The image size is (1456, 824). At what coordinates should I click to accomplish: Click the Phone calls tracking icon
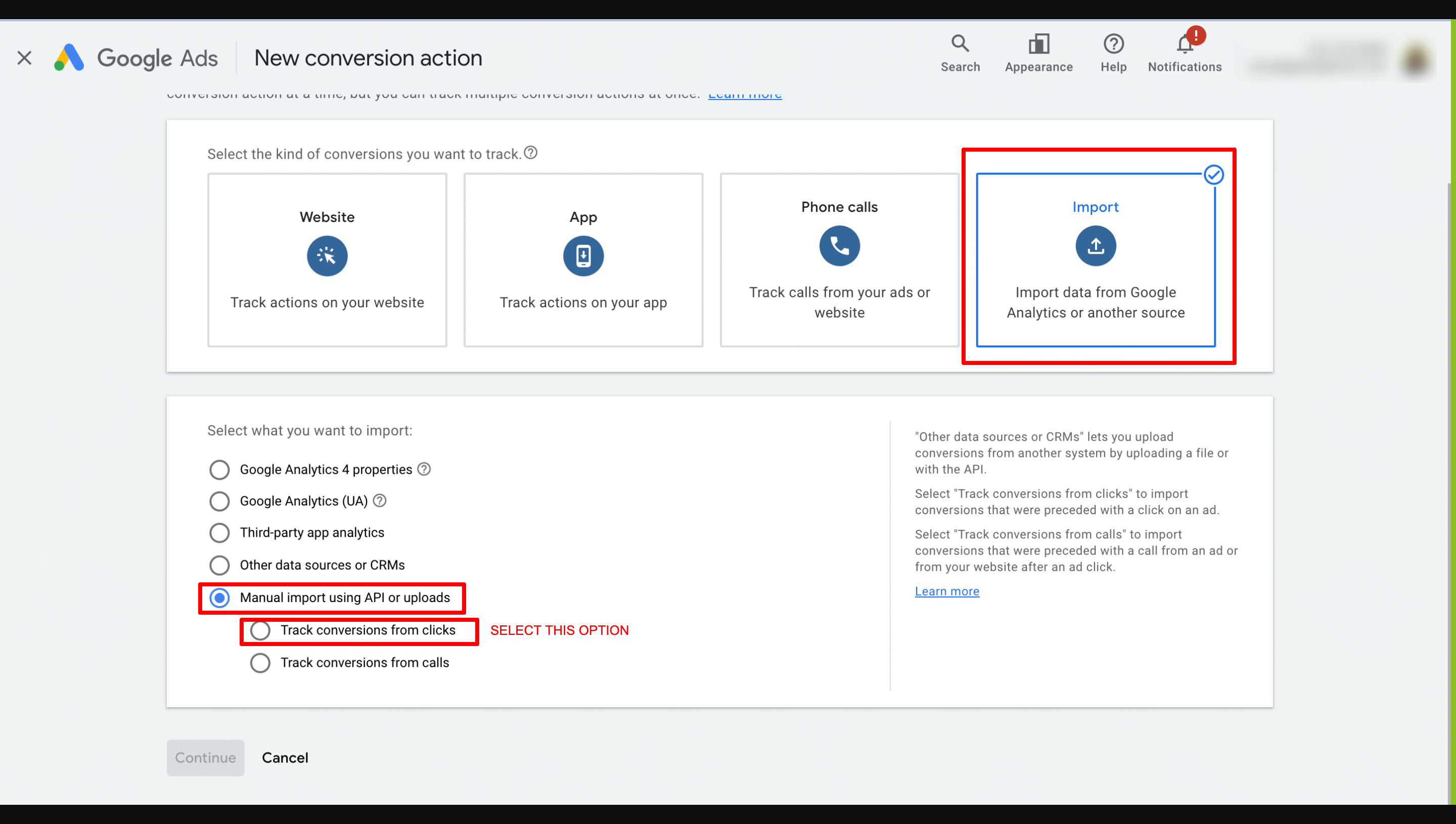click(839, 246)
